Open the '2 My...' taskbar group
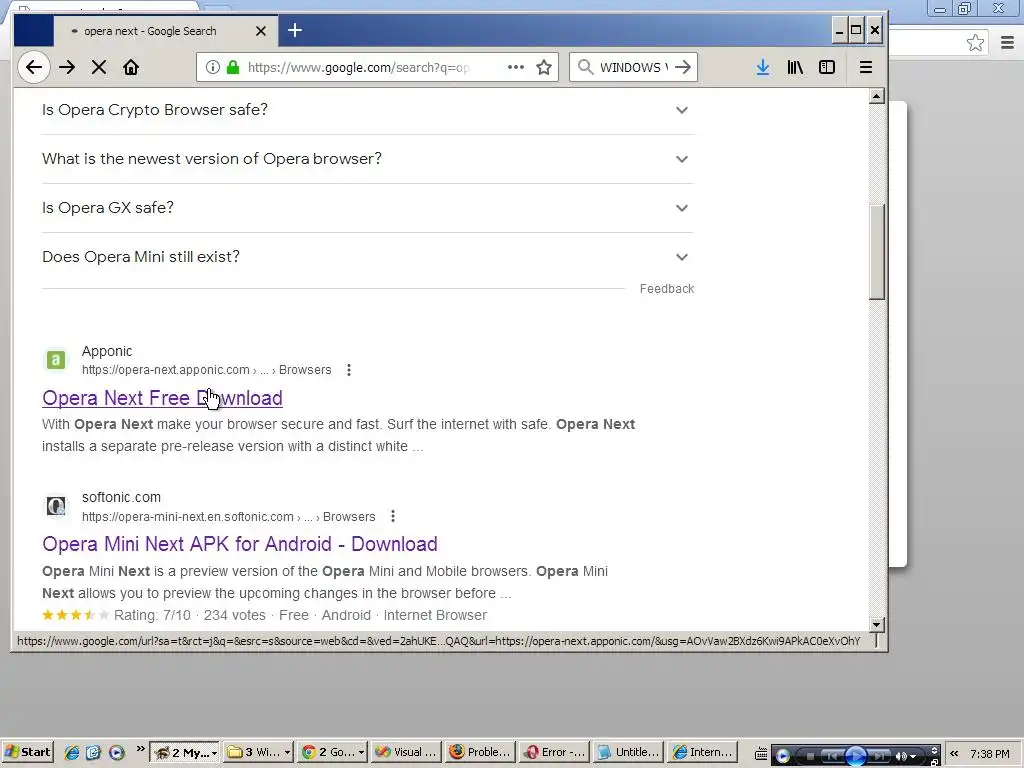 point(185,752)
